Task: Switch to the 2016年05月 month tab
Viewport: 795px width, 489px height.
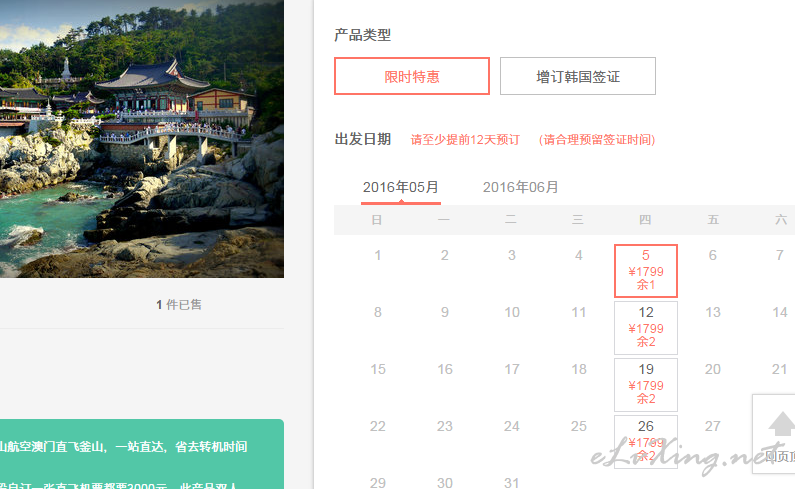Action: [401, 187]
